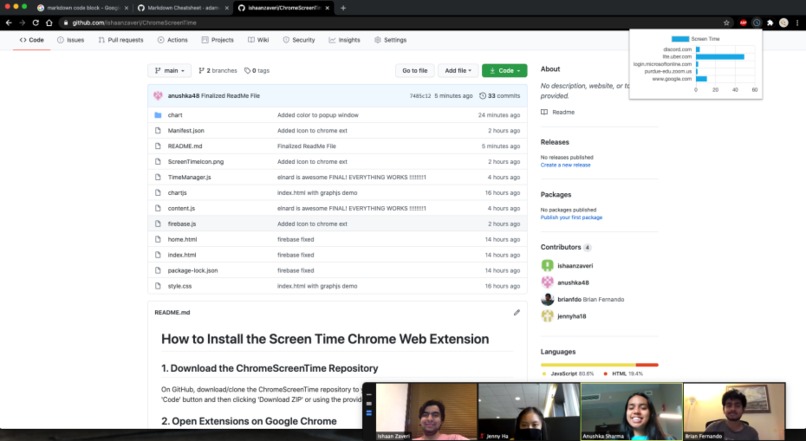Open the Wiki tab

coord(258,40)
